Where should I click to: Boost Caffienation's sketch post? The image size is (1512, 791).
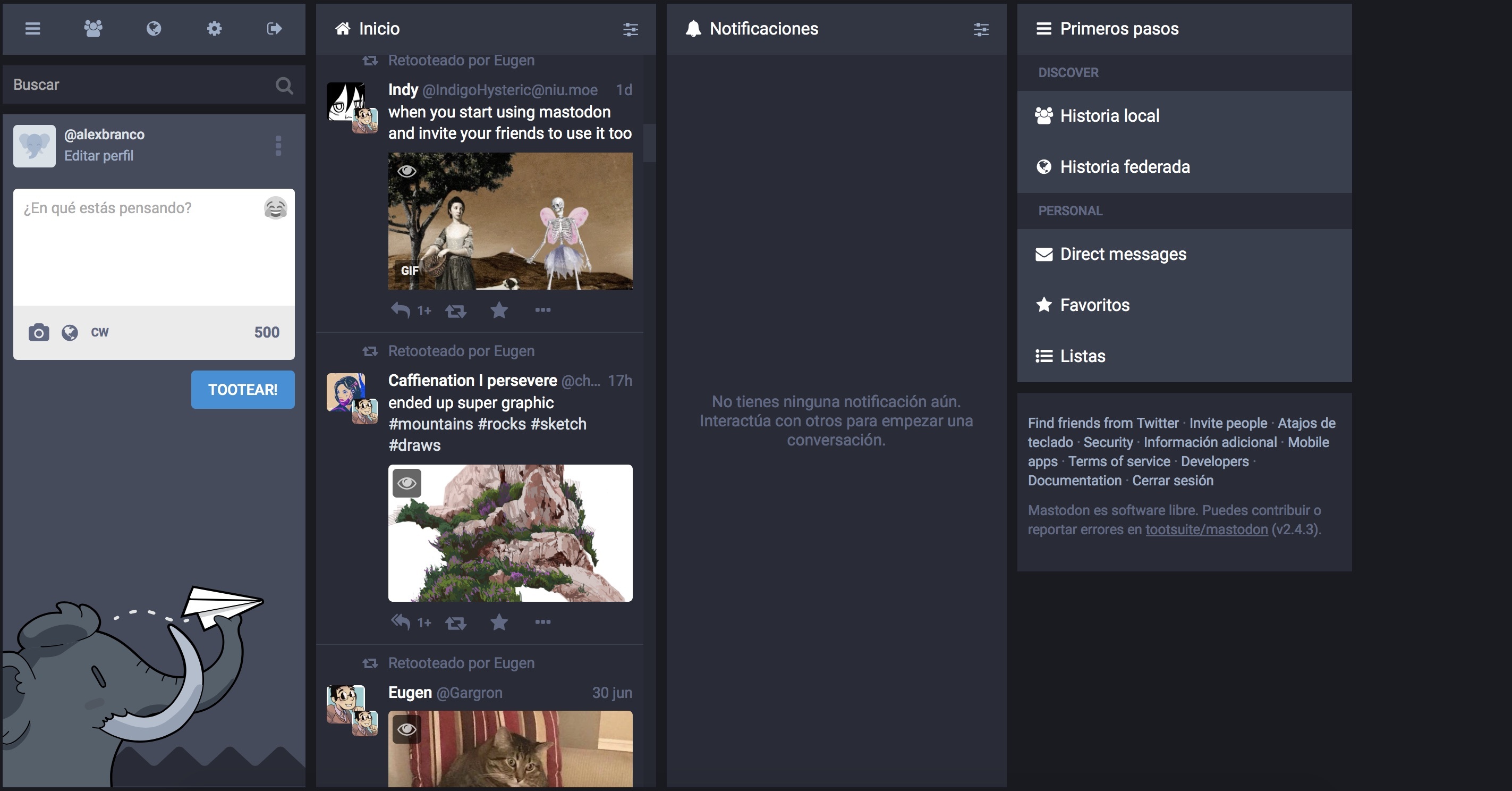455,622
